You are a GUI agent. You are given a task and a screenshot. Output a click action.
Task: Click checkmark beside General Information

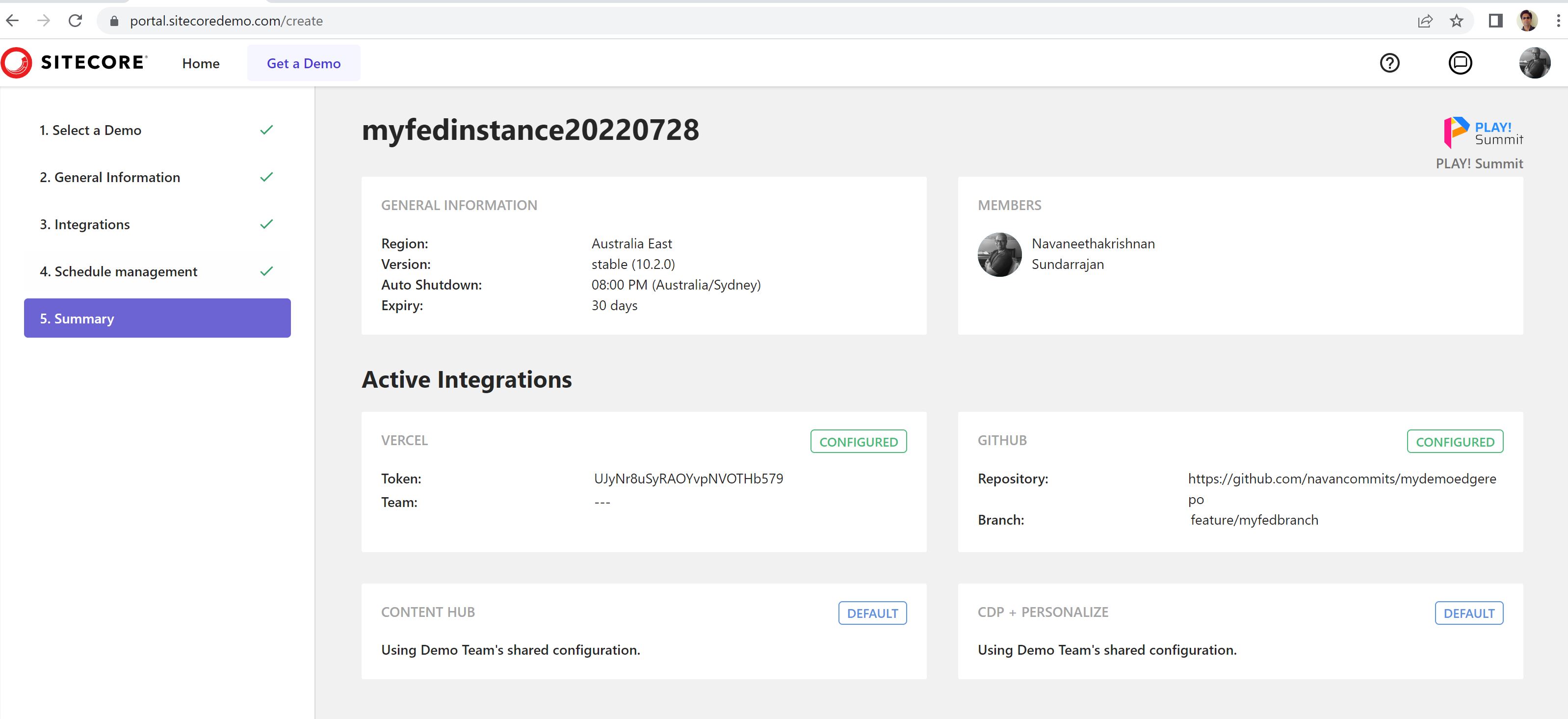266,177
